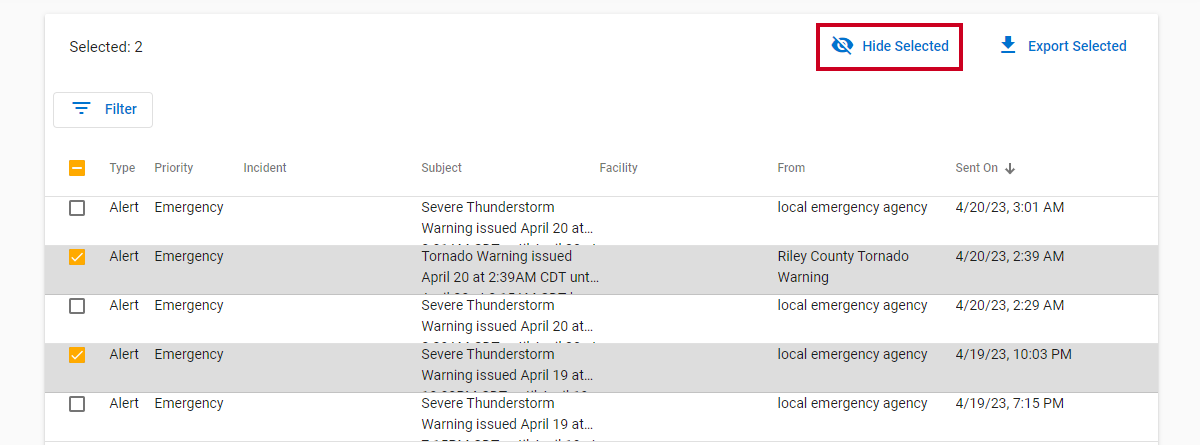This screenshot has width=1200, height=445.
Task: Click the Facility column header
Action: [x=618, y=168]
